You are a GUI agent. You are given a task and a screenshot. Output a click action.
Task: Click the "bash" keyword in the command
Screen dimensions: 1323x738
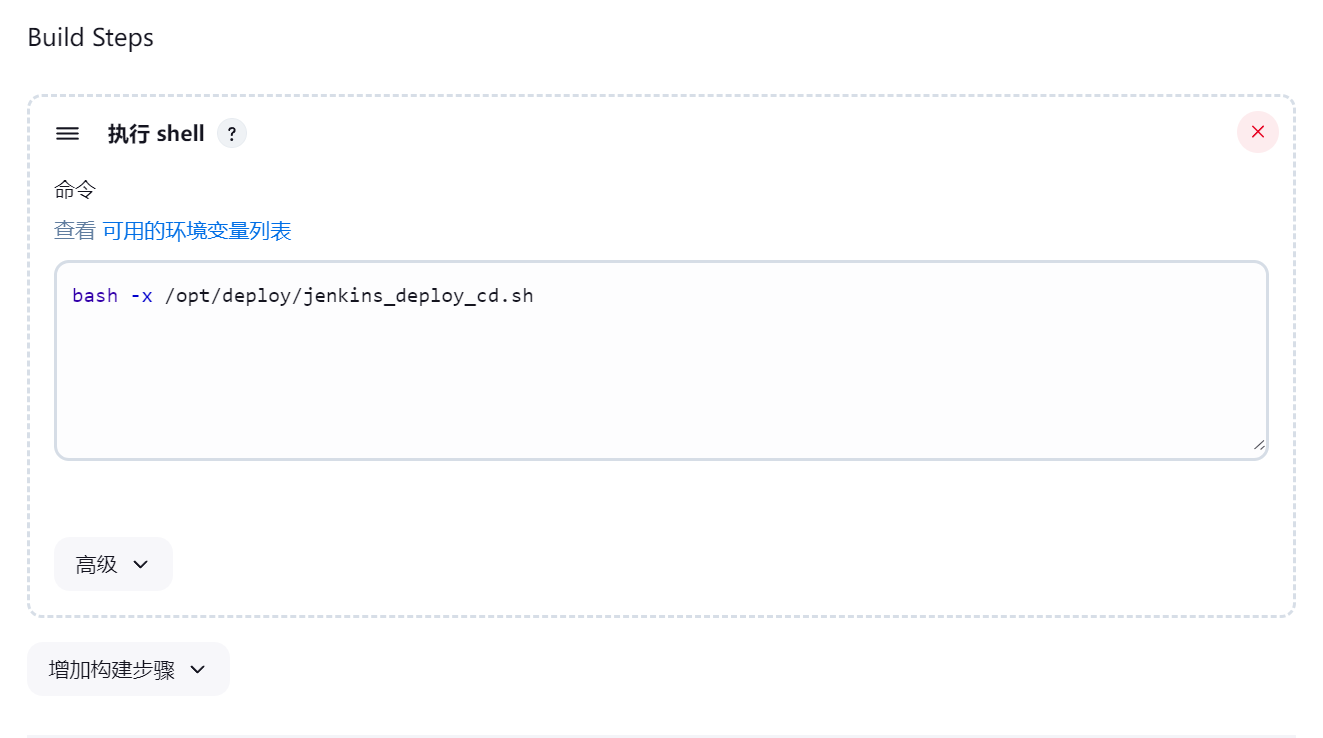(95, 296)
